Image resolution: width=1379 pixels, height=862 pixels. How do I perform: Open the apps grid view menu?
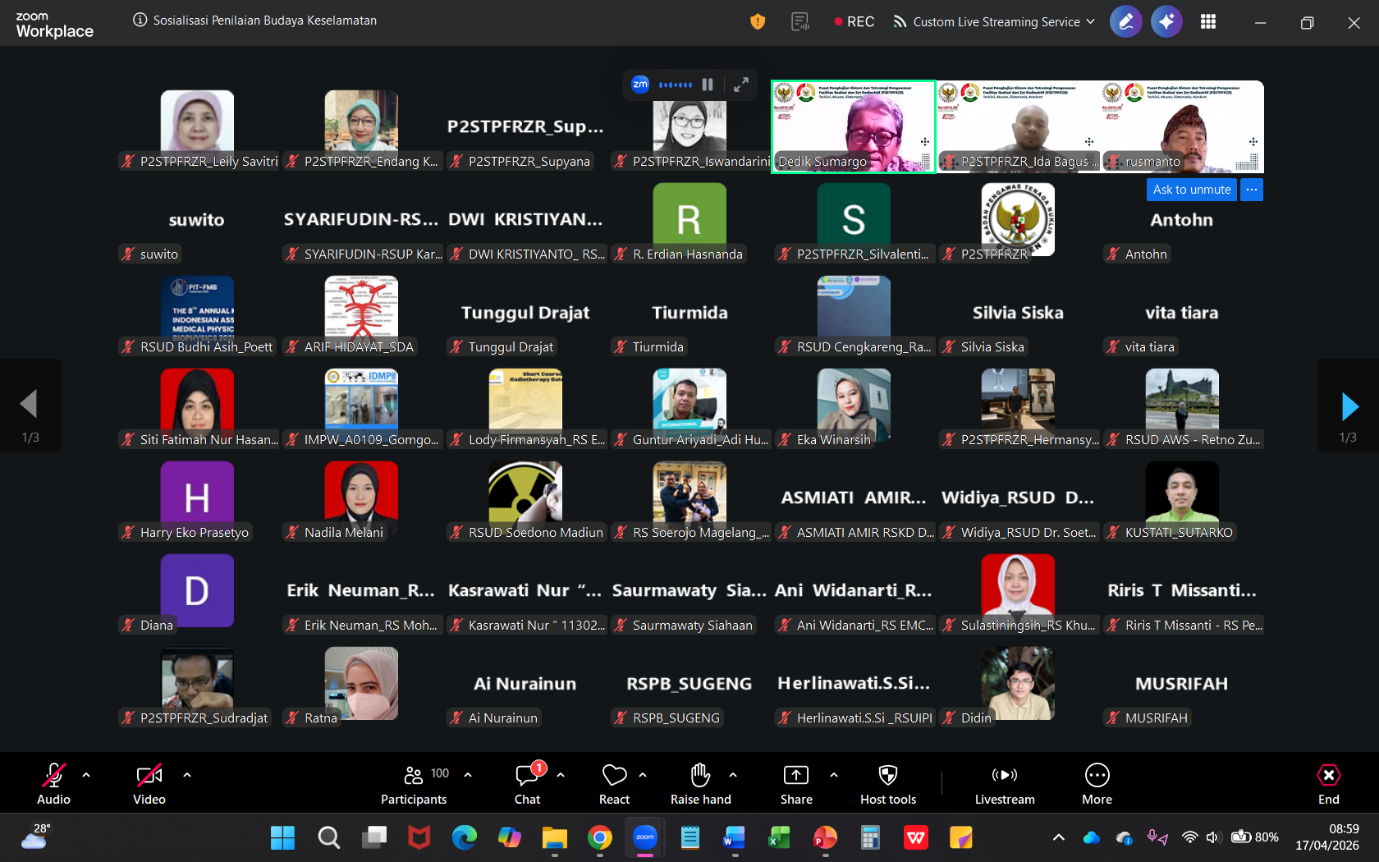tap(1208, 22)
